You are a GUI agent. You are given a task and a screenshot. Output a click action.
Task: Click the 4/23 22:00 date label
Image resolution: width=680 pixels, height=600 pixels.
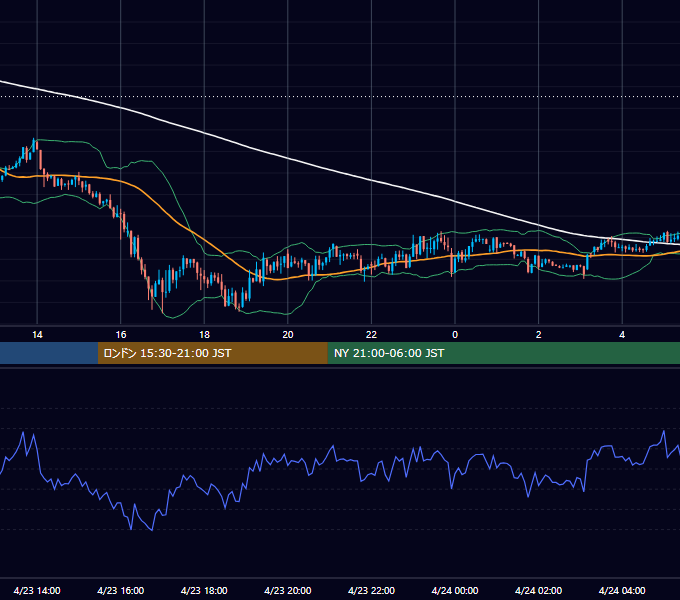click(x=371, y=590)
